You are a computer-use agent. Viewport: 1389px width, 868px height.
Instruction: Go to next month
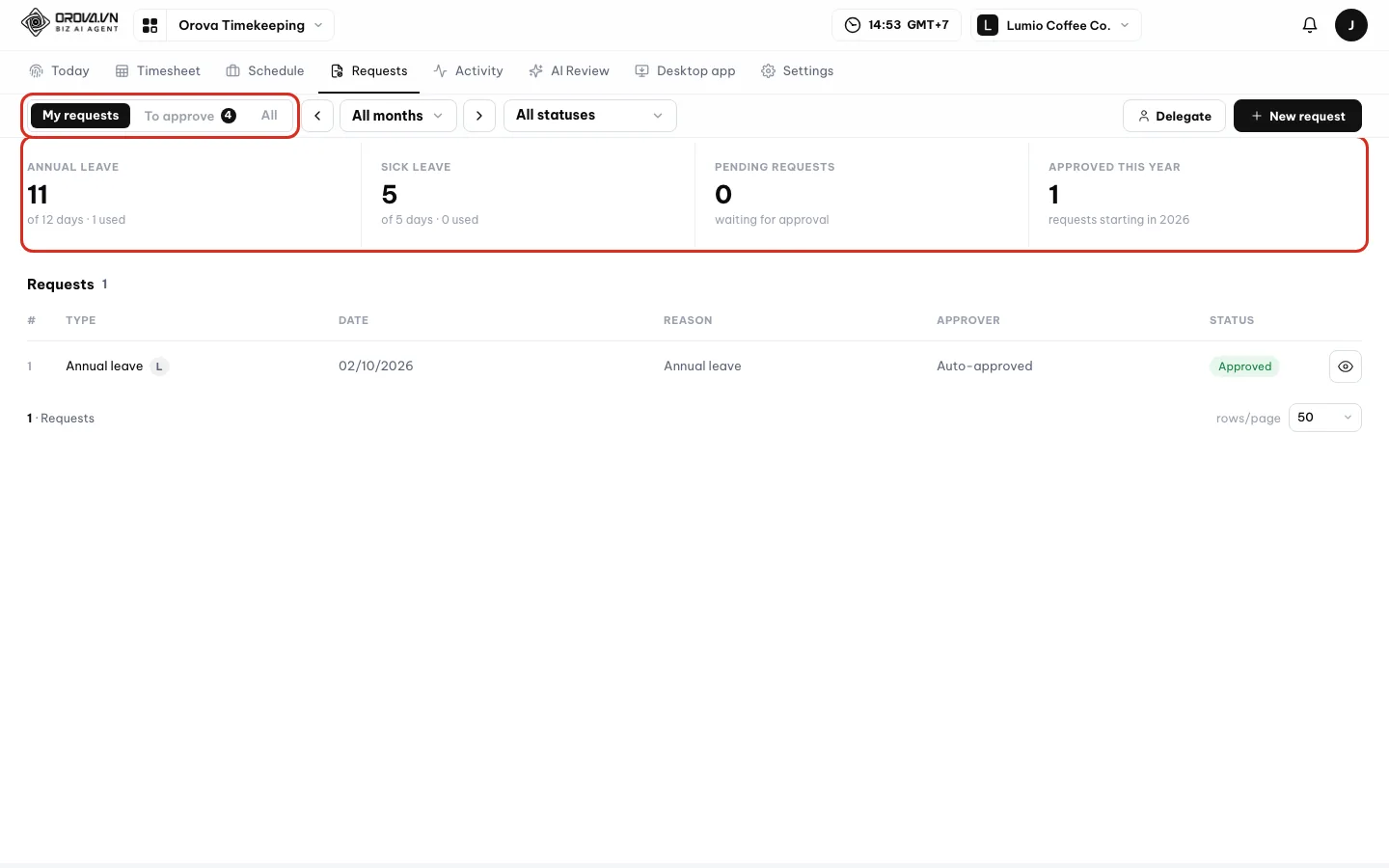click(x=479, y=116)
